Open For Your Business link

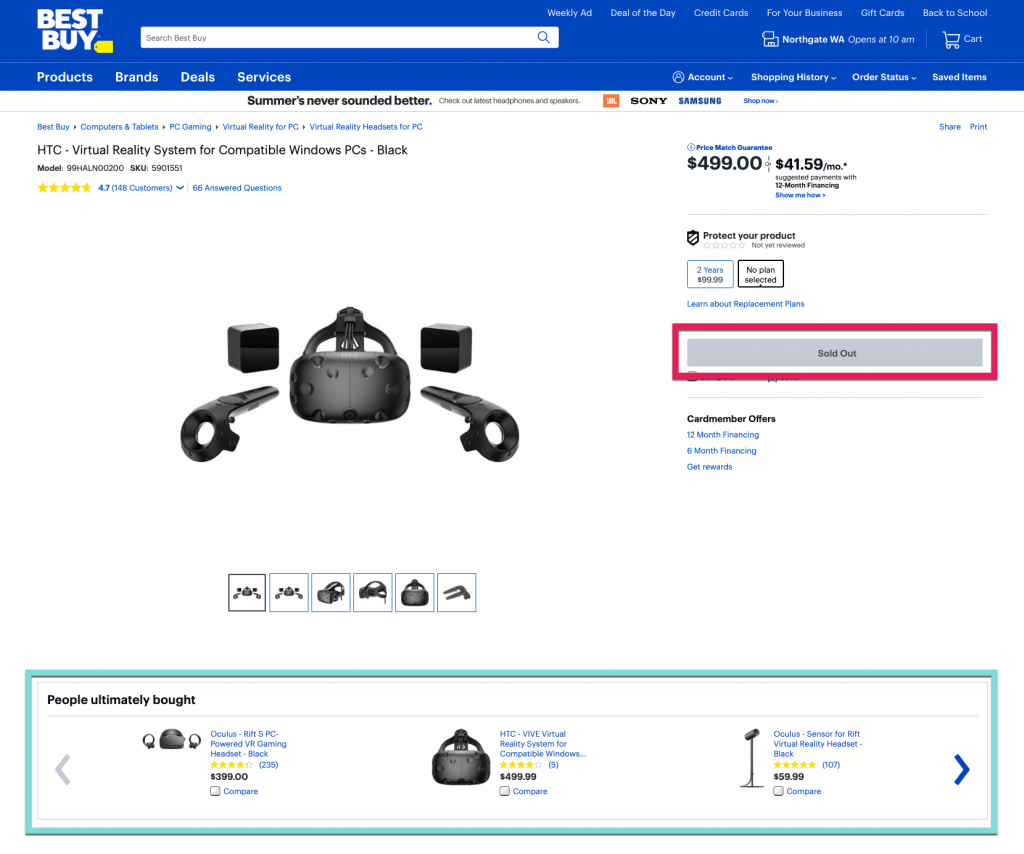click(804, 13)
